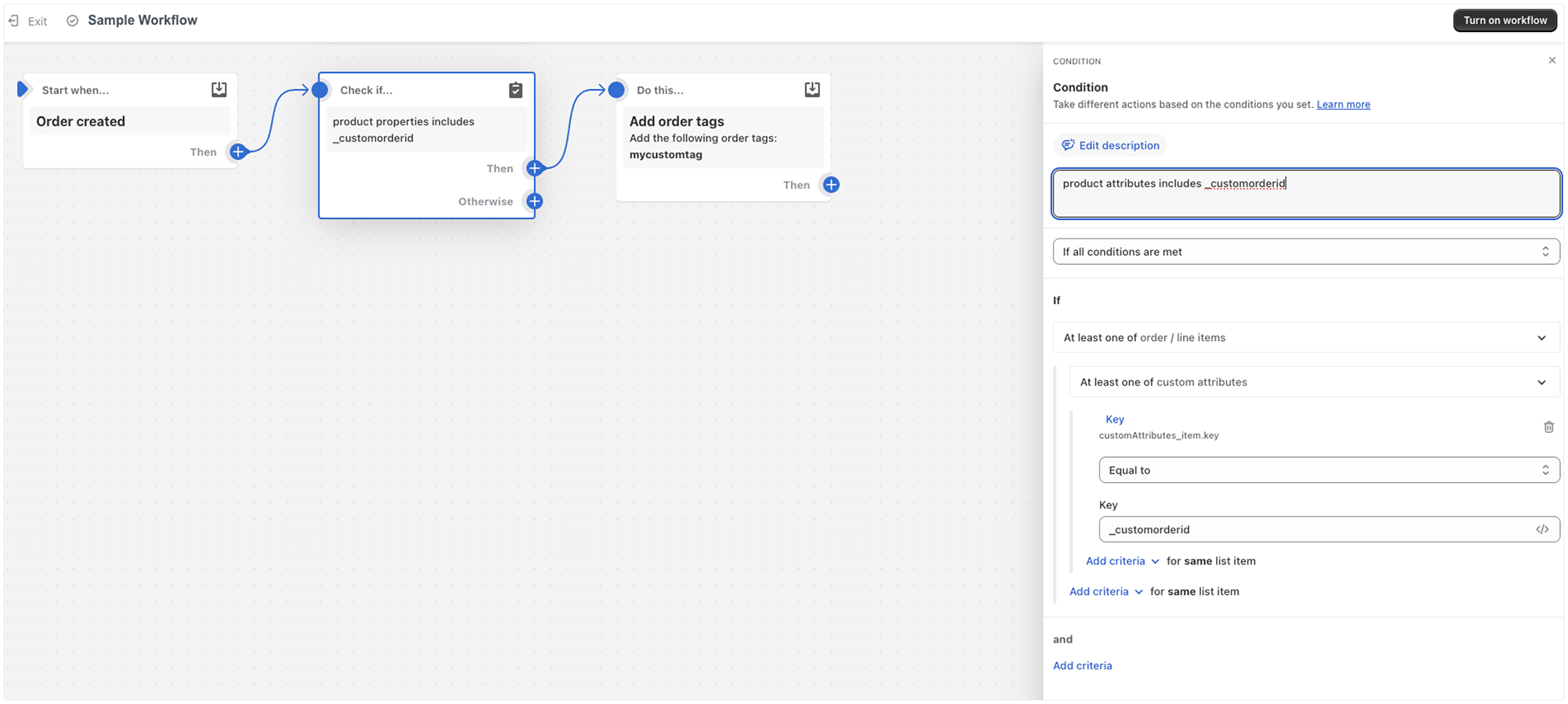Click the Do this... header text
Viewport: 1568px width, 704px height.
coord(660,90)
